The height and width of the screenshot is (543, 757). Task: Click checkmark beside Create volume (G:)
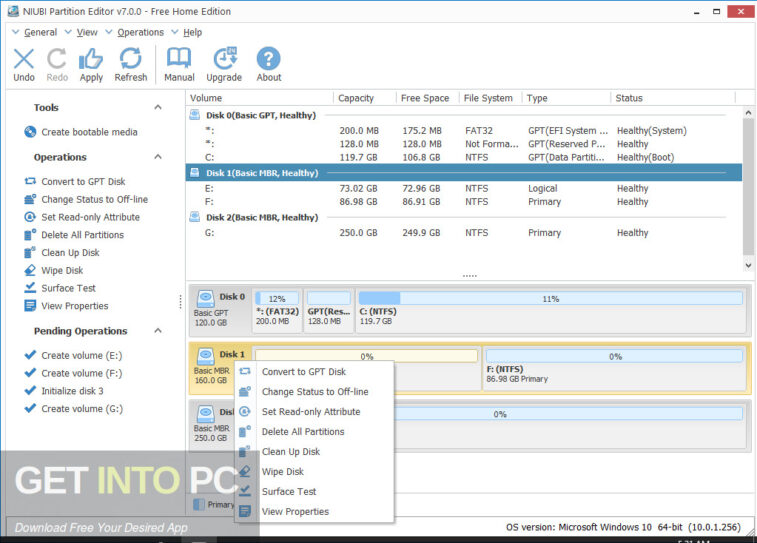coord(30,408)
